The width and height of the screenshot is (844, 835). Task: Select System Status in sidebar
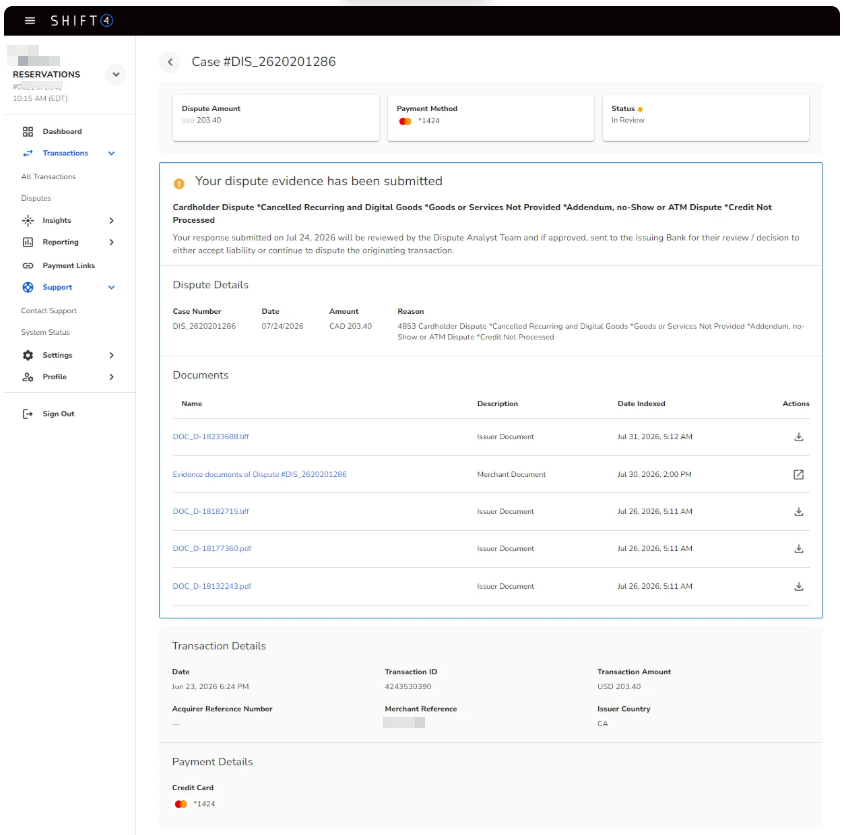click(46, 332)
